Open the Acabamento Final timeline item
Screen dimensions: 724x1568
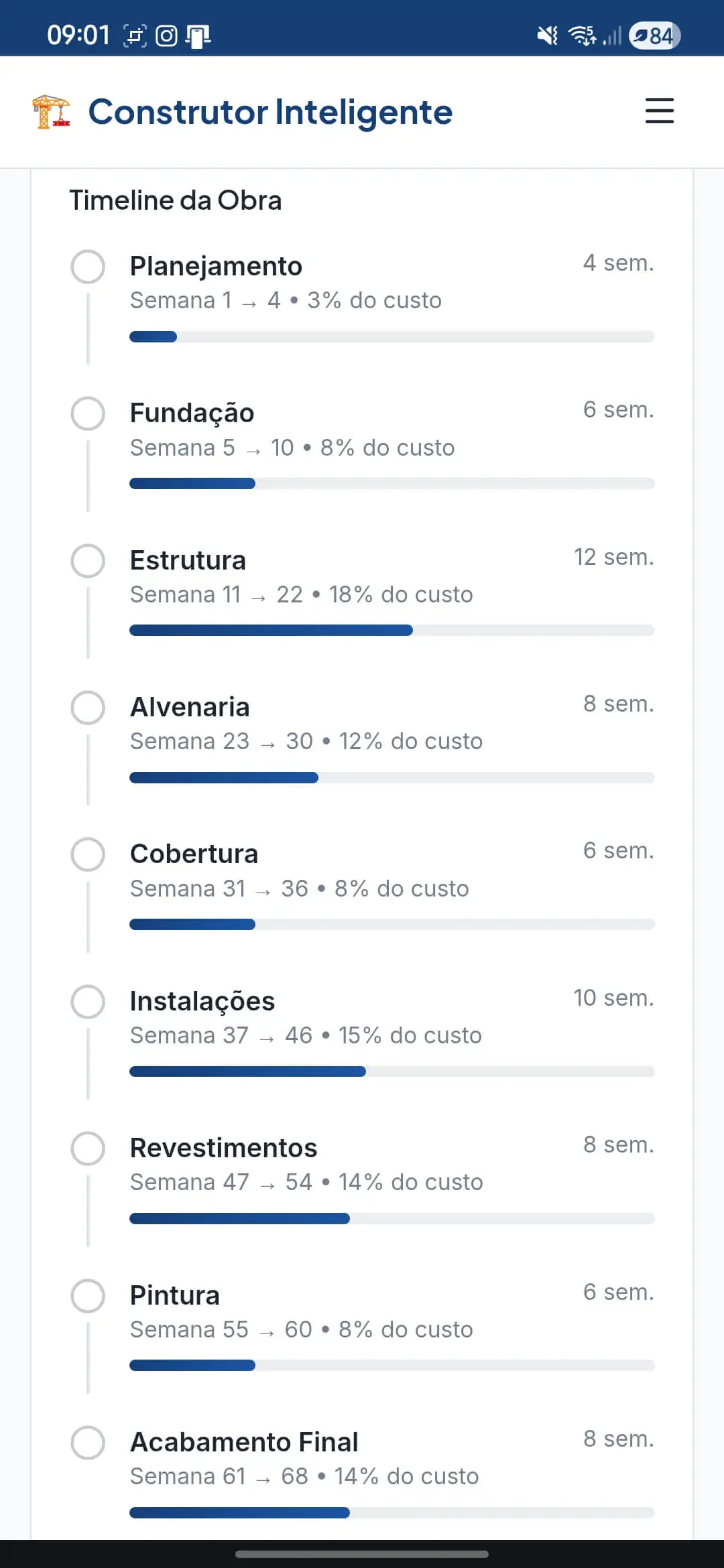pyautogui.click(x=244, y=1443)
